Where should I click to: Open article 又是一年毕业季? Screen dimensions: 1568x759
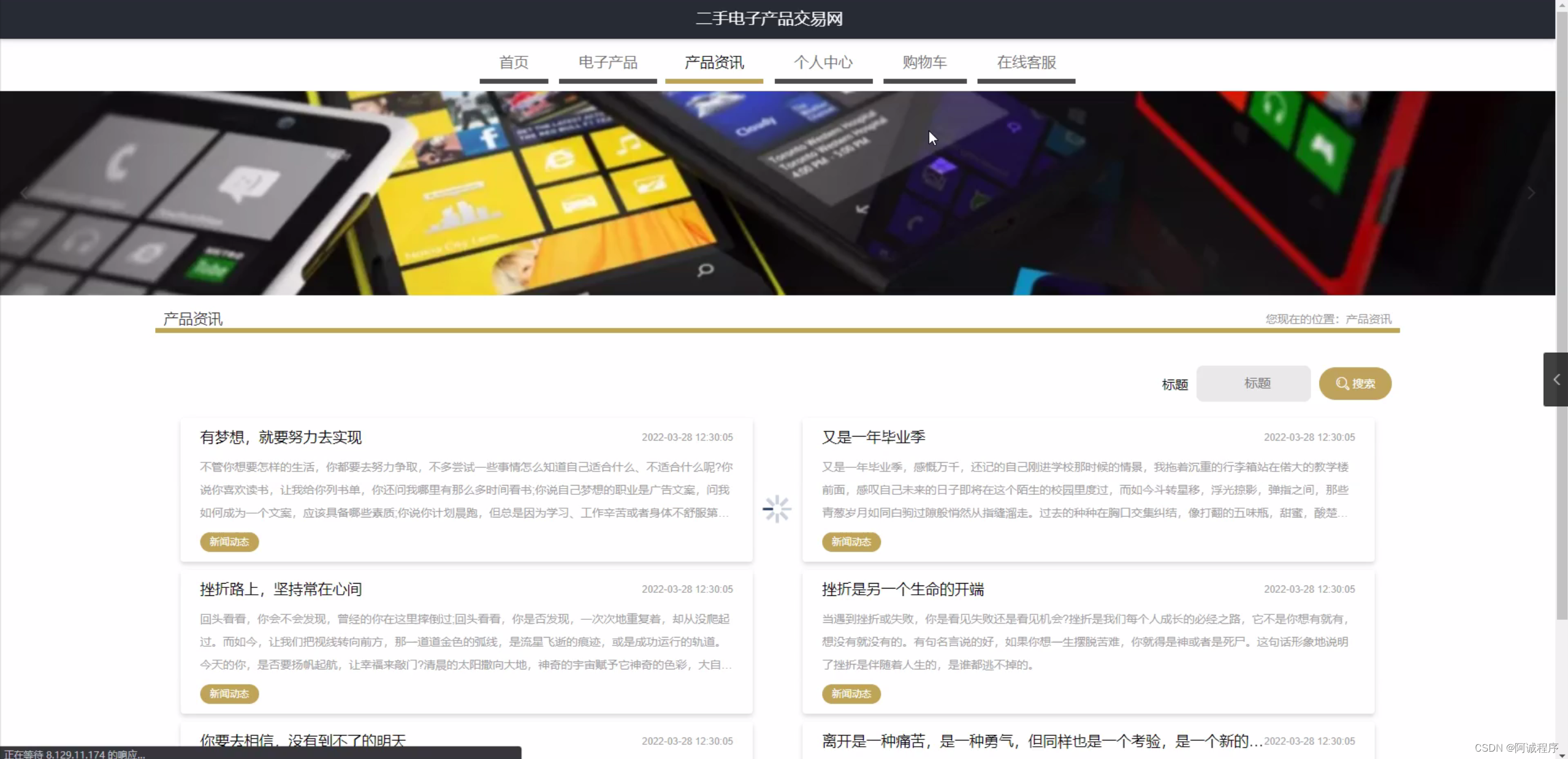point(873,437)
